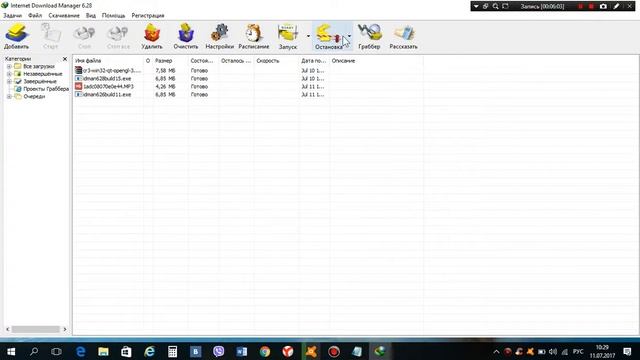
Task: Click the Остановка (Stop queue) icon
Action: (x=329, y=36)
